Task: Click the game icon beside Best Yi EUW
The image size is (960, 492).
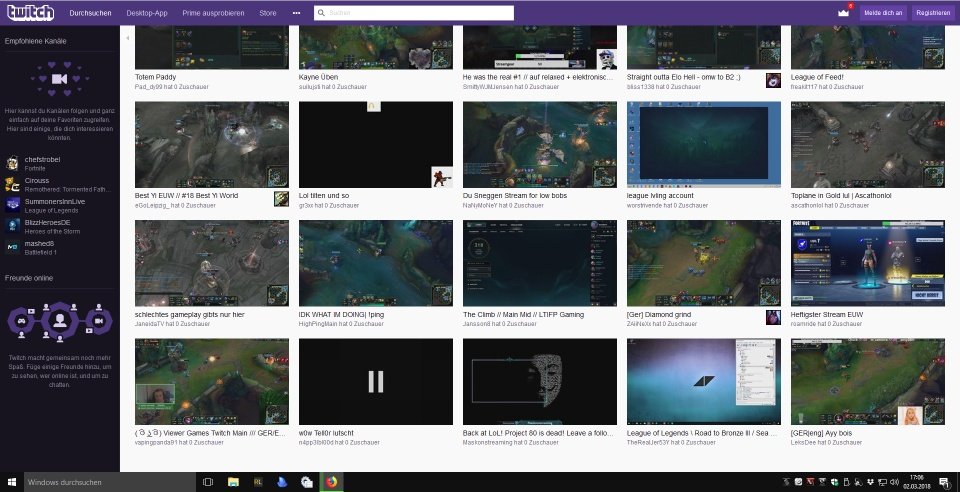Action: tap(281, 199)
